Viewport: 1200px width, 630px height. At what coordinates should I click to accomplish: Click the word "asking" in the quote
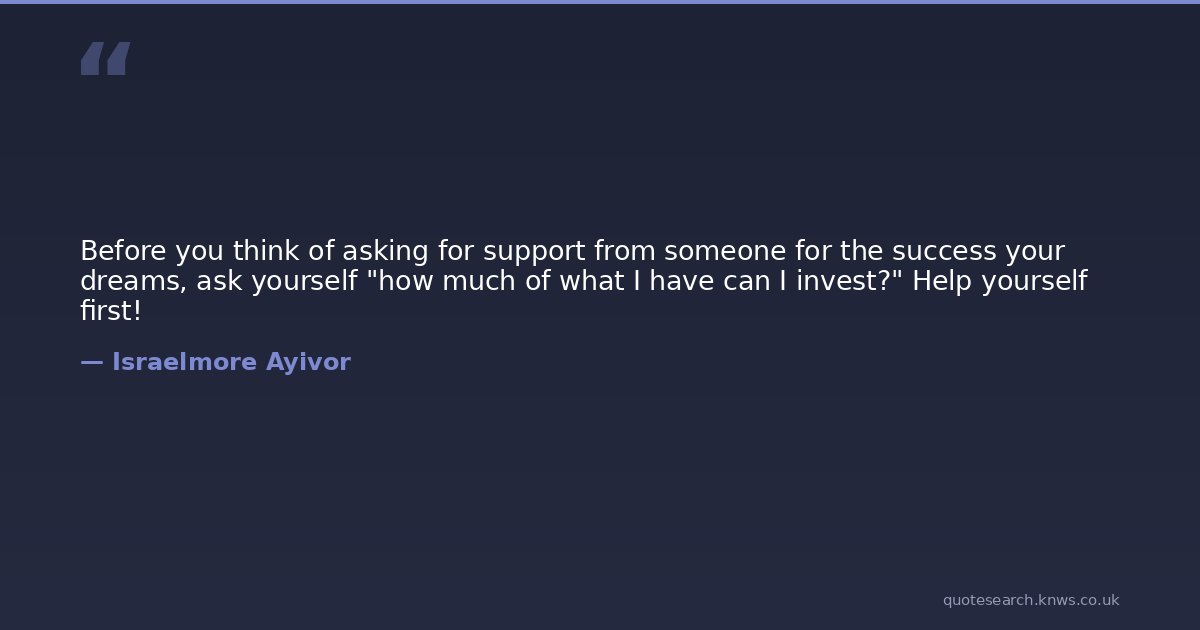pyautogui.click(x=385, y=251)
